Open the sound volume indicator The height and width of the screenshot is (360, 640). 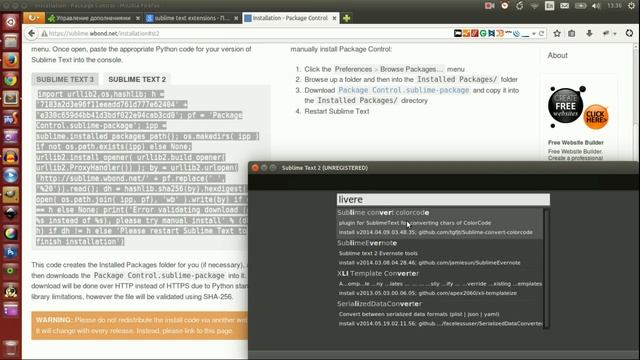596,6
